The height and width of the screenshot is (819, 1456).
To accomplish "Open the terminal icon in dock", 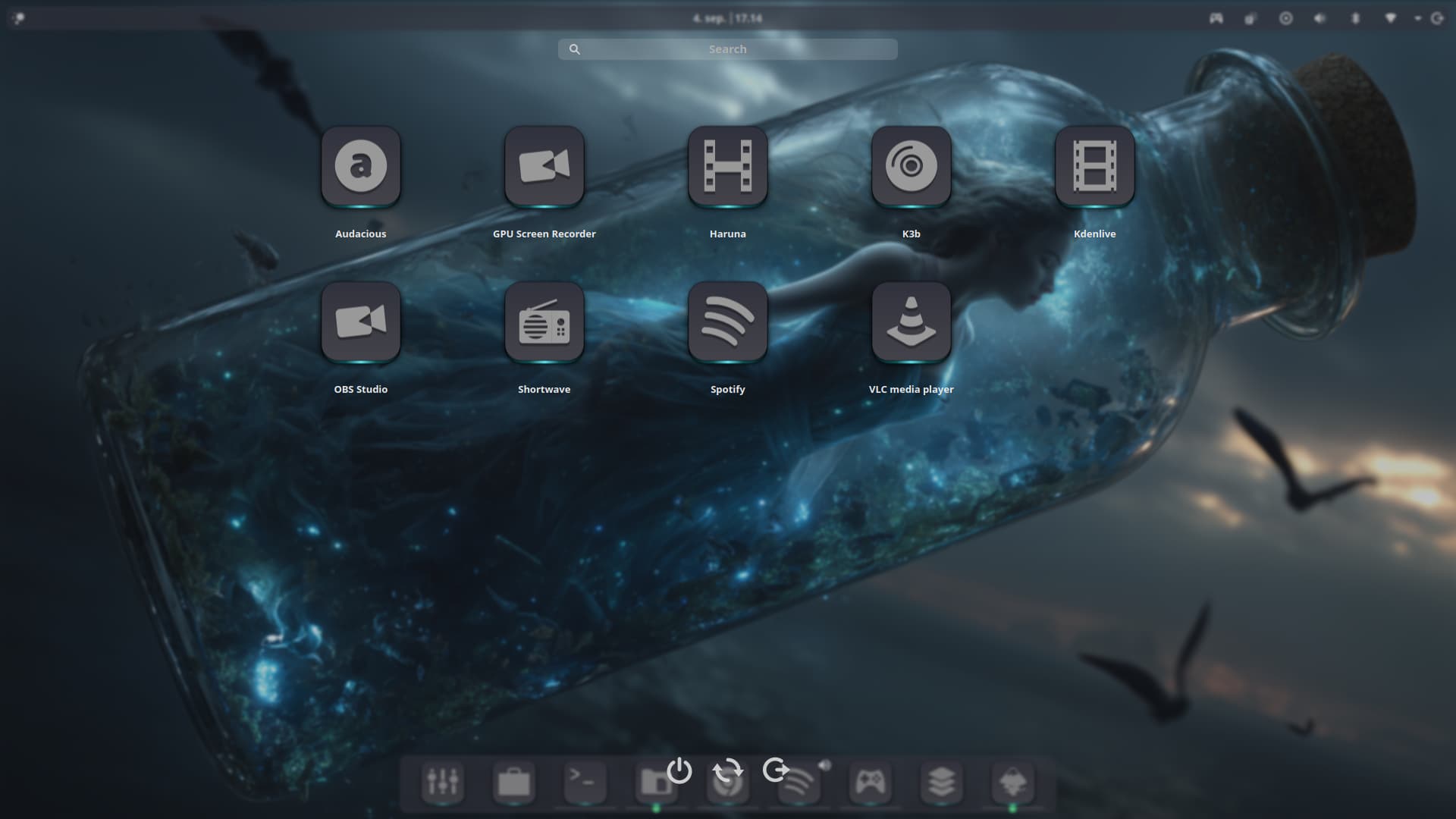I will point(585,782).
